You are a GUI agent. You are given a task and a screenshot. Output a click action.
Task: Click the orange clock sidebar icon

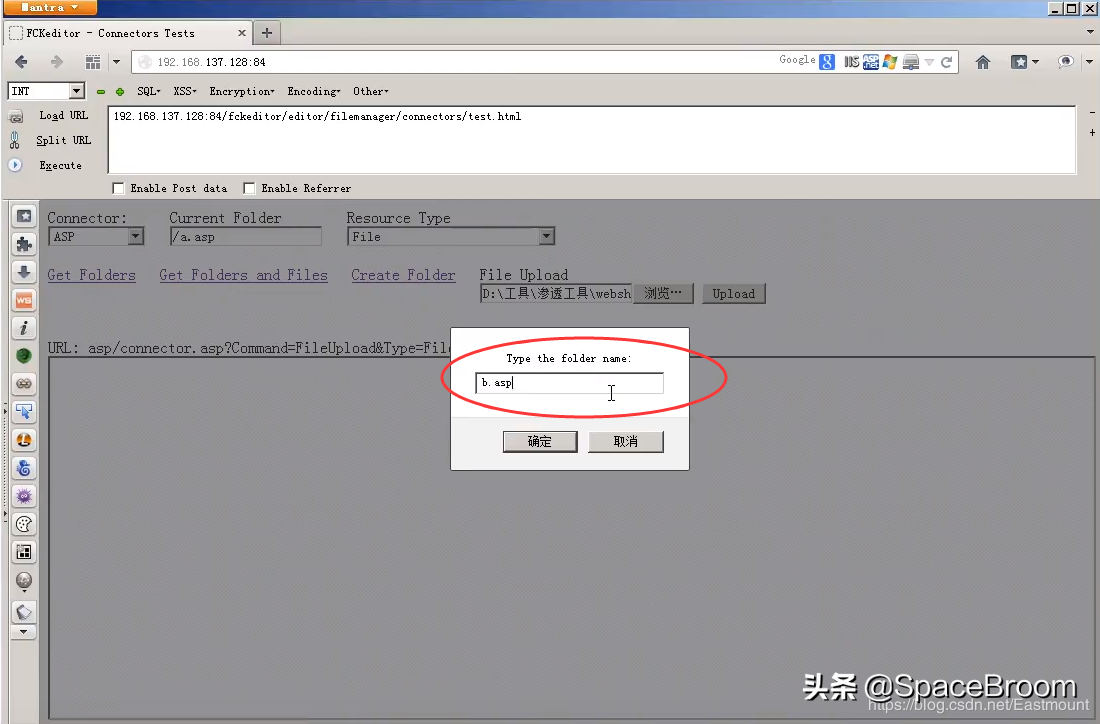coord(24,440)
